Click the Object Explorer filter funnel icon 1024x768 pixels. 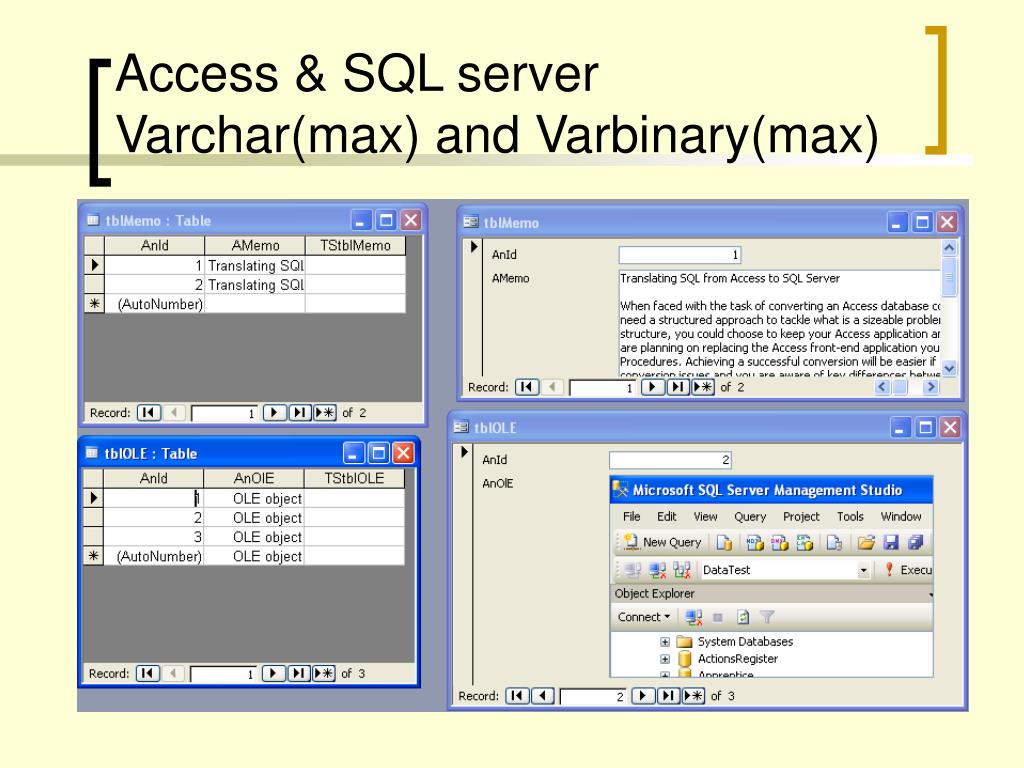(767, 617)
